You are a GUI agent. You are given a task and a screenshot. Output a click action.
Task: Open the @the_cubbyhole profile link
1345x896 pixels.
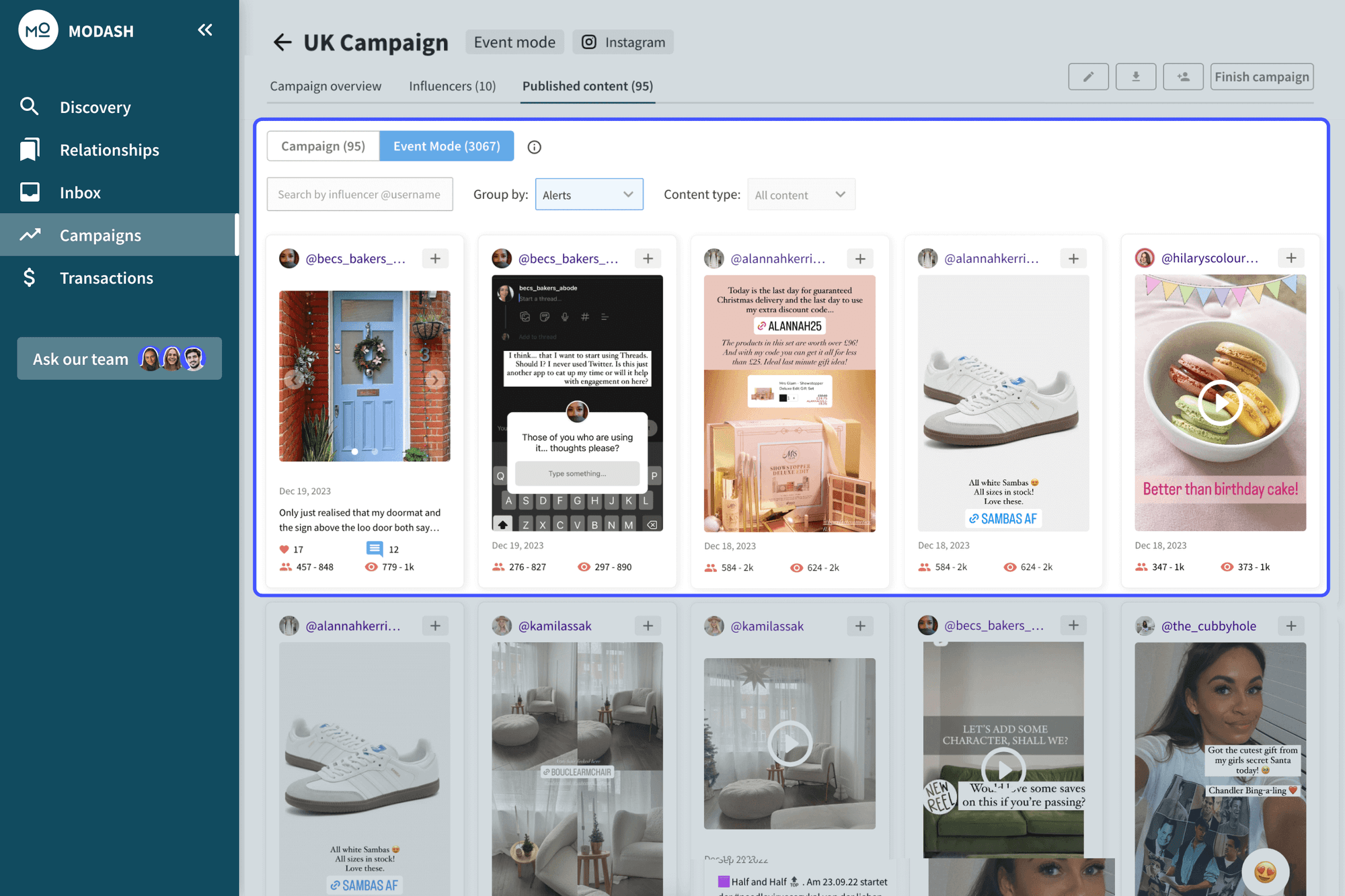point(1208,626)
